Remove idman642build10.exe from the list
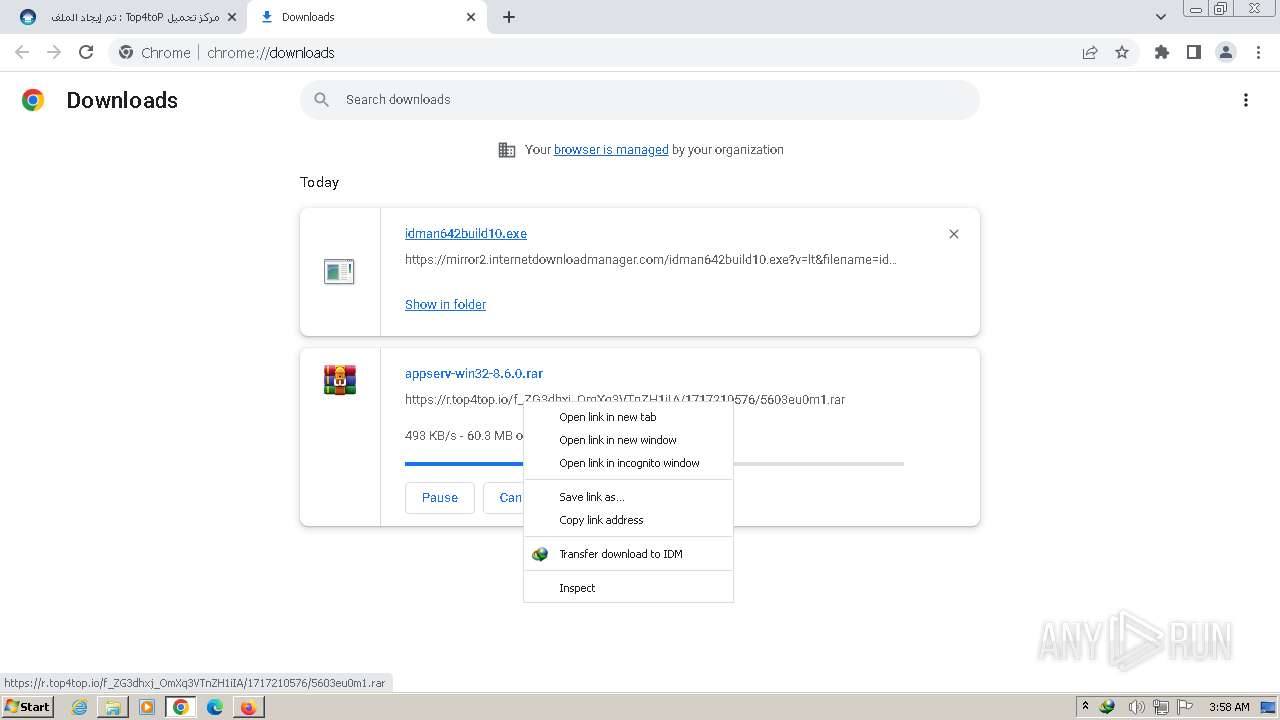1280x720 pixels. coord(954,234)
